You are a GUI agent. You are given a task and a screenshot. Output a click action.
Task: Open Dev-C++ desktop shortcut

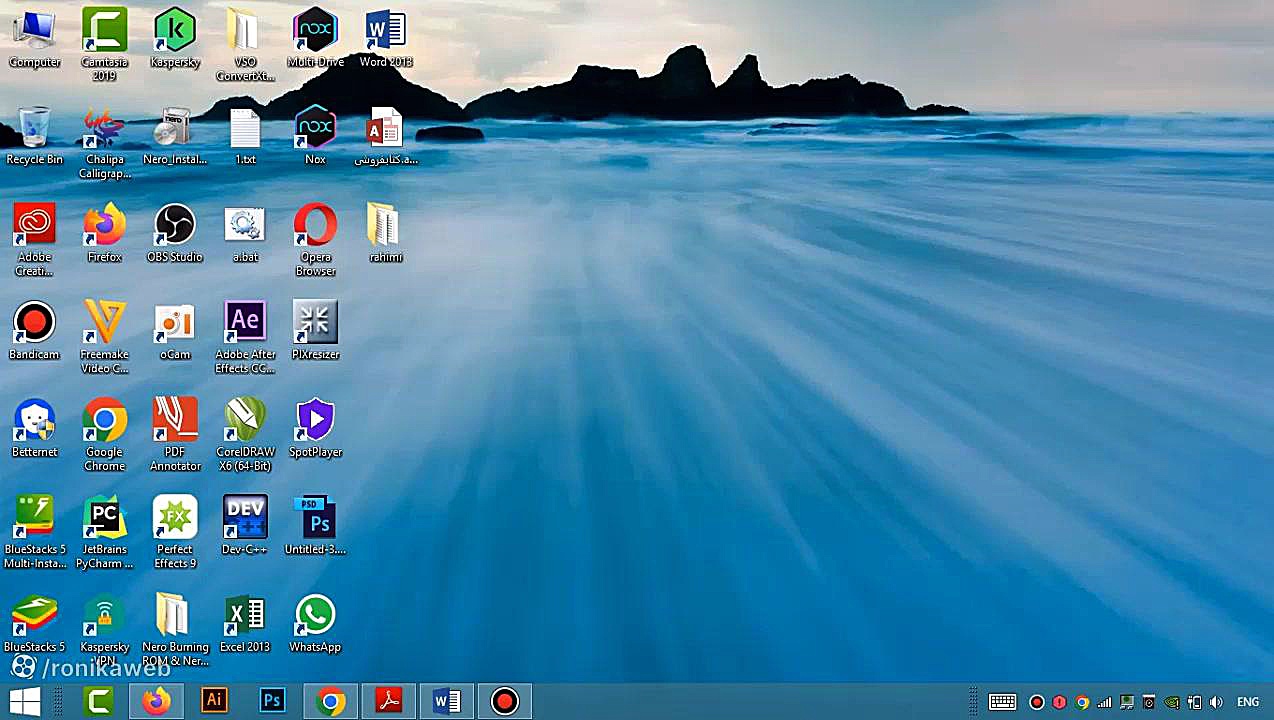[245, 525]
